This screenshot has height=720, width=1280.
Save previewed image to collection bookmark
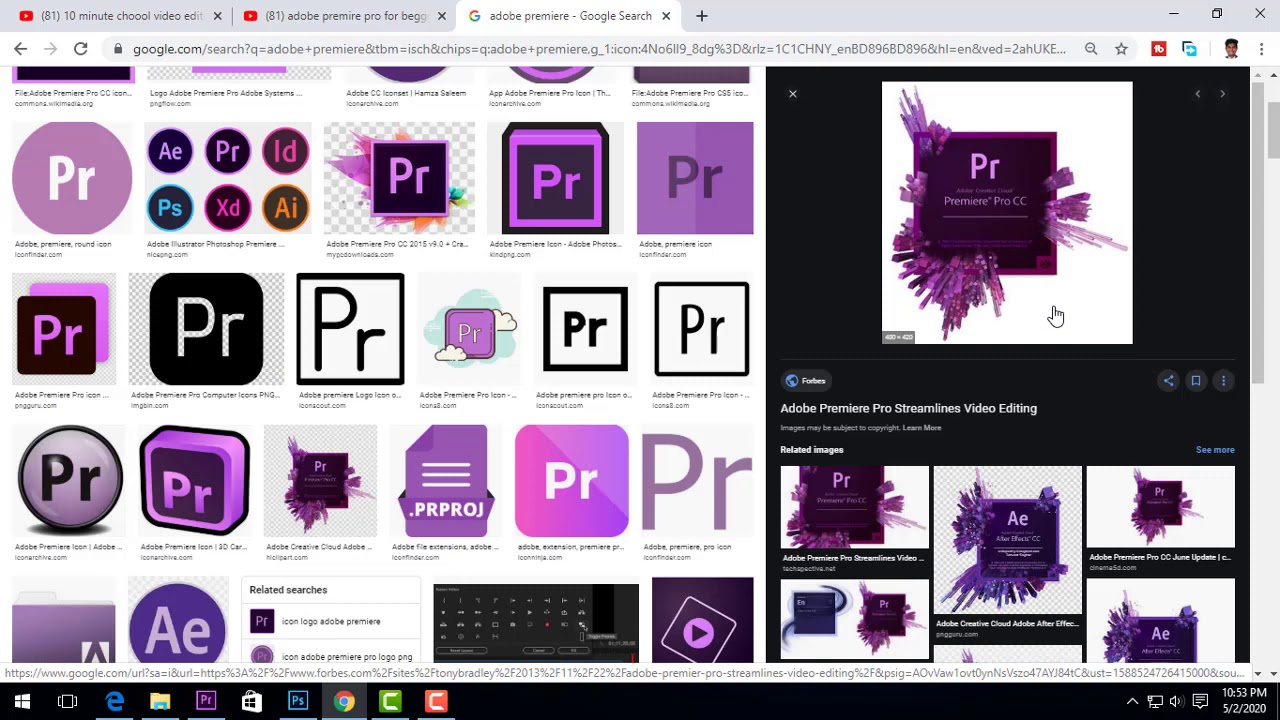point(1196,381)
